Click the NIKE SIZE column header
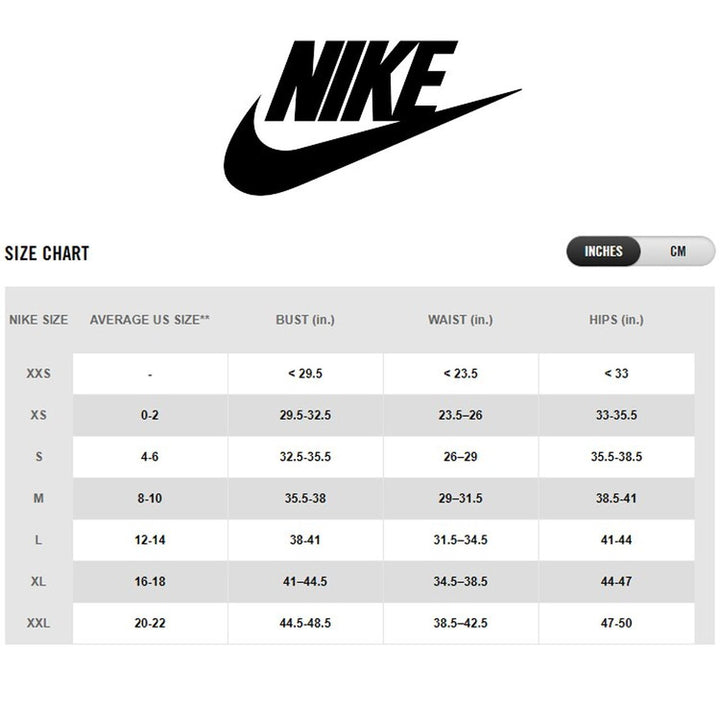 39,320
